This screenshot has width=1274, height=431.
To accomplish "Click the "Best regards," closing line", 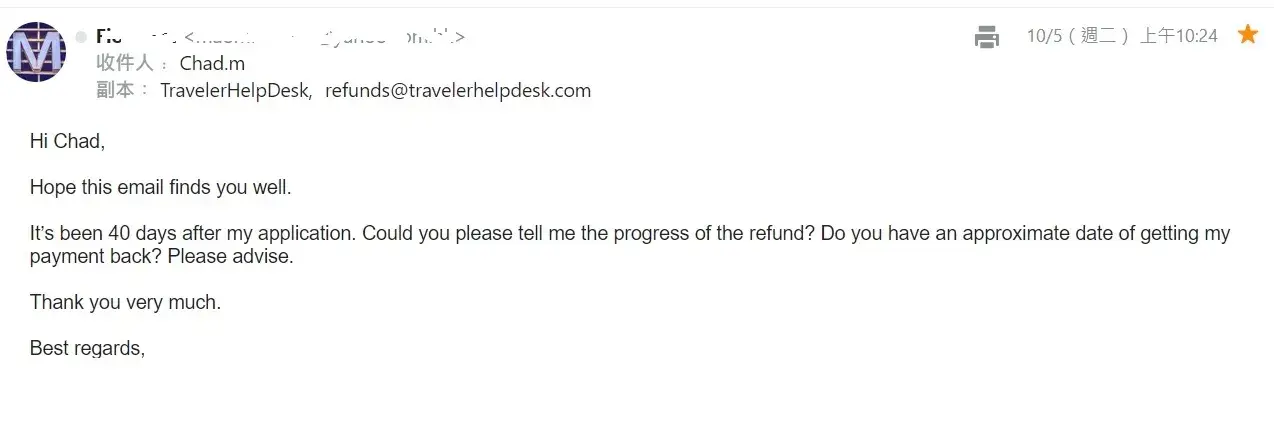I will pyautogui.click(x=88, y=348).
